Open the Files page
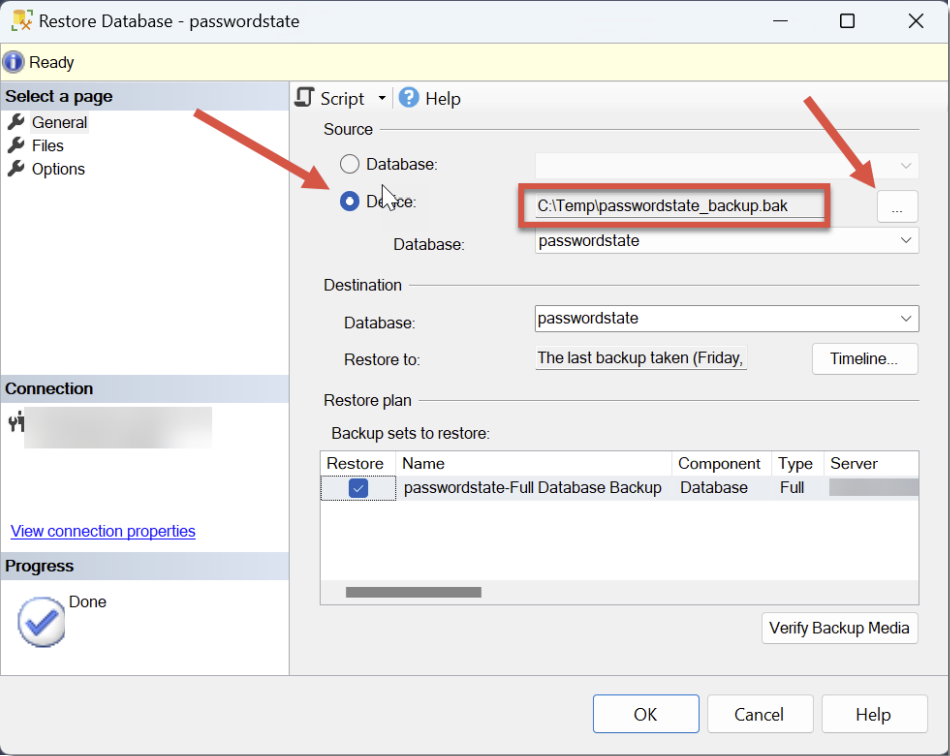 tap(47, 145)
